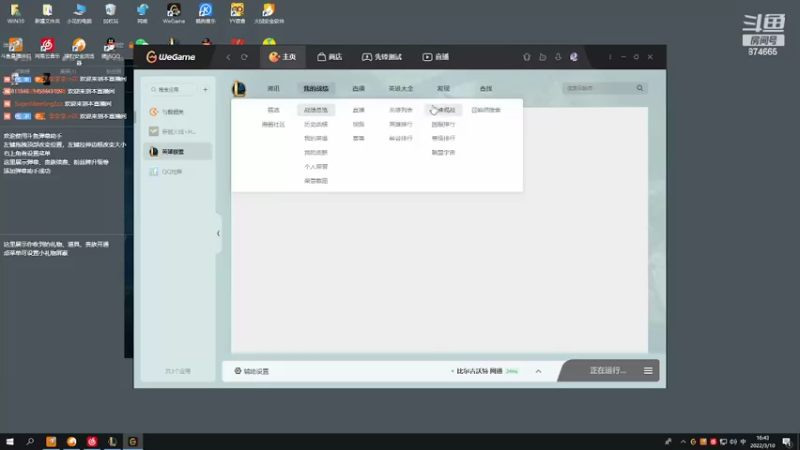Select 英雄列表 in the dropdown menu
Image resolution: width=800 pixels, height=450 pixels.
point(401,110)
